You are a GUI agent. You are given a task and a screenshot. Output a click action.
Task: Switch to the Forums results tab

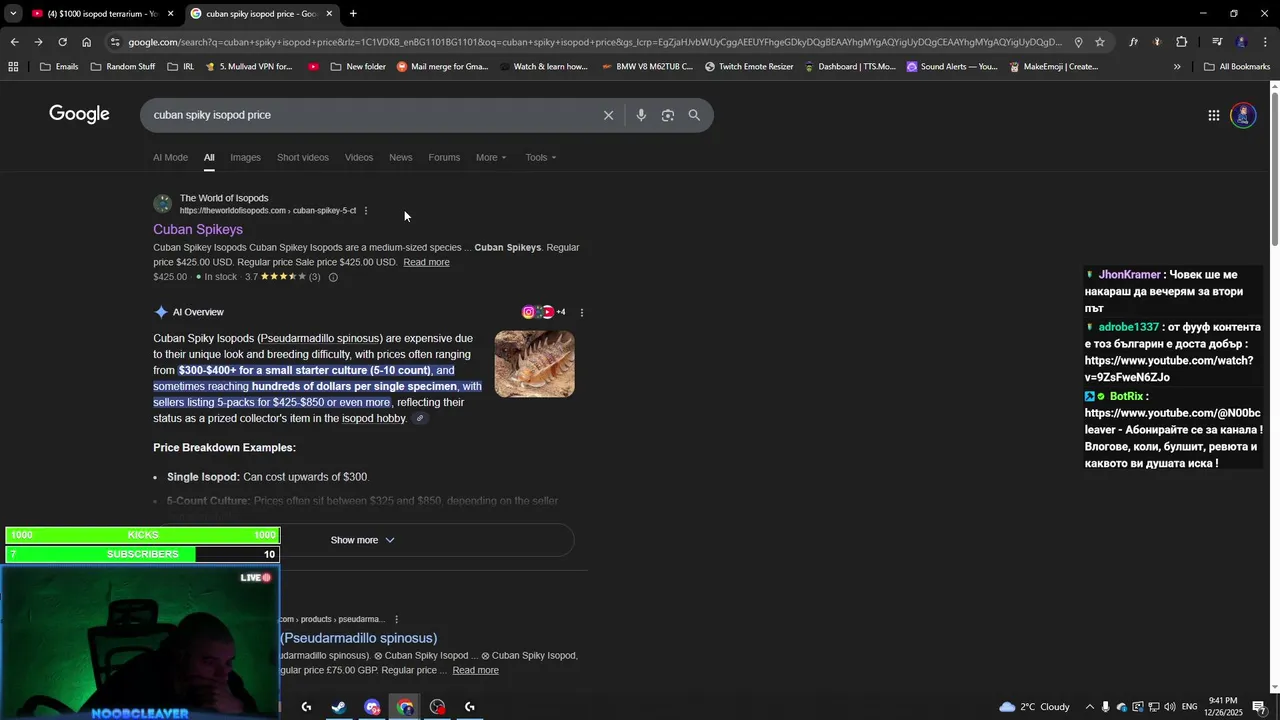point(444,157)
